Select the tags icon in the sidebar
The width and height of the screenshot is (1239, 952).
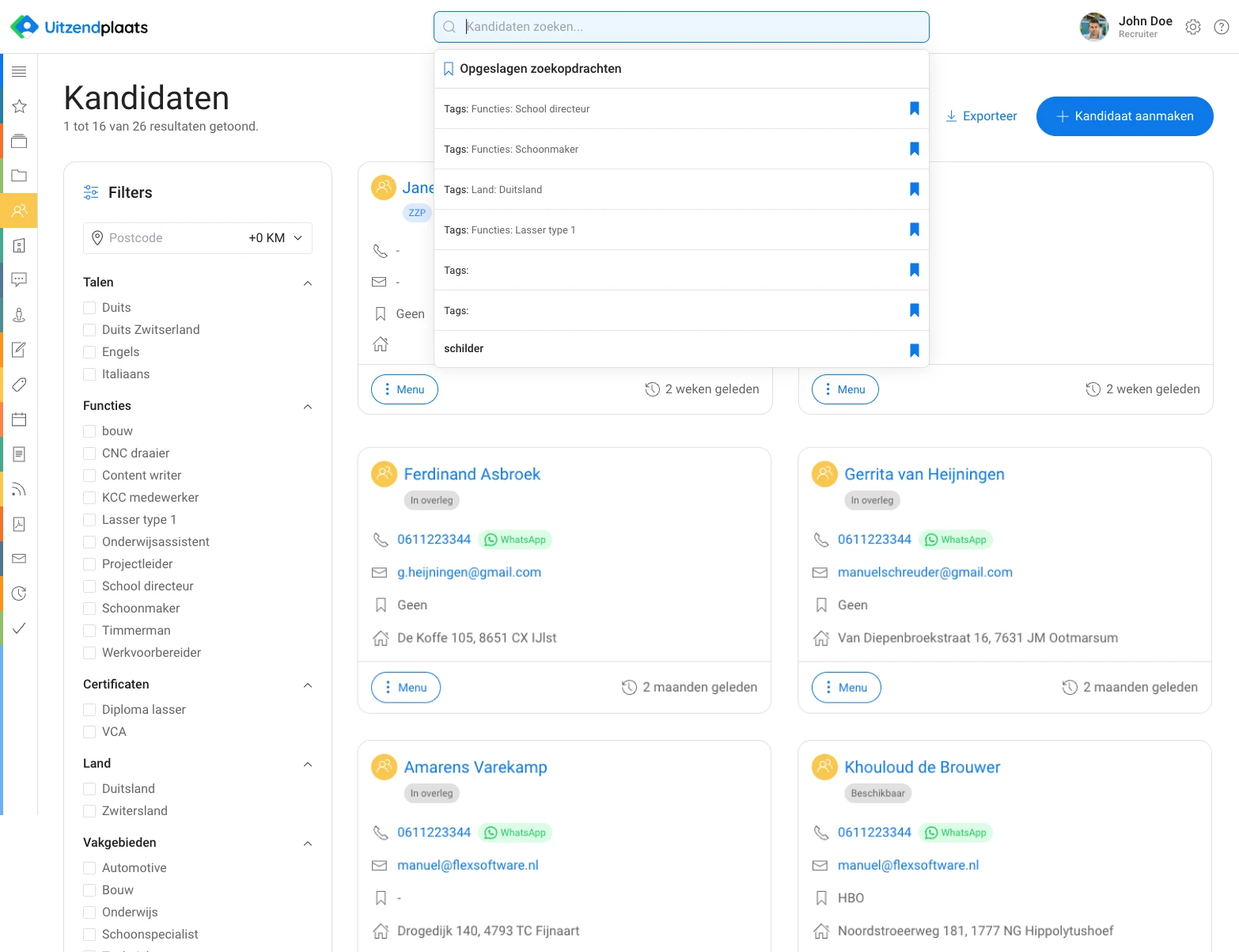click(19, 385)
